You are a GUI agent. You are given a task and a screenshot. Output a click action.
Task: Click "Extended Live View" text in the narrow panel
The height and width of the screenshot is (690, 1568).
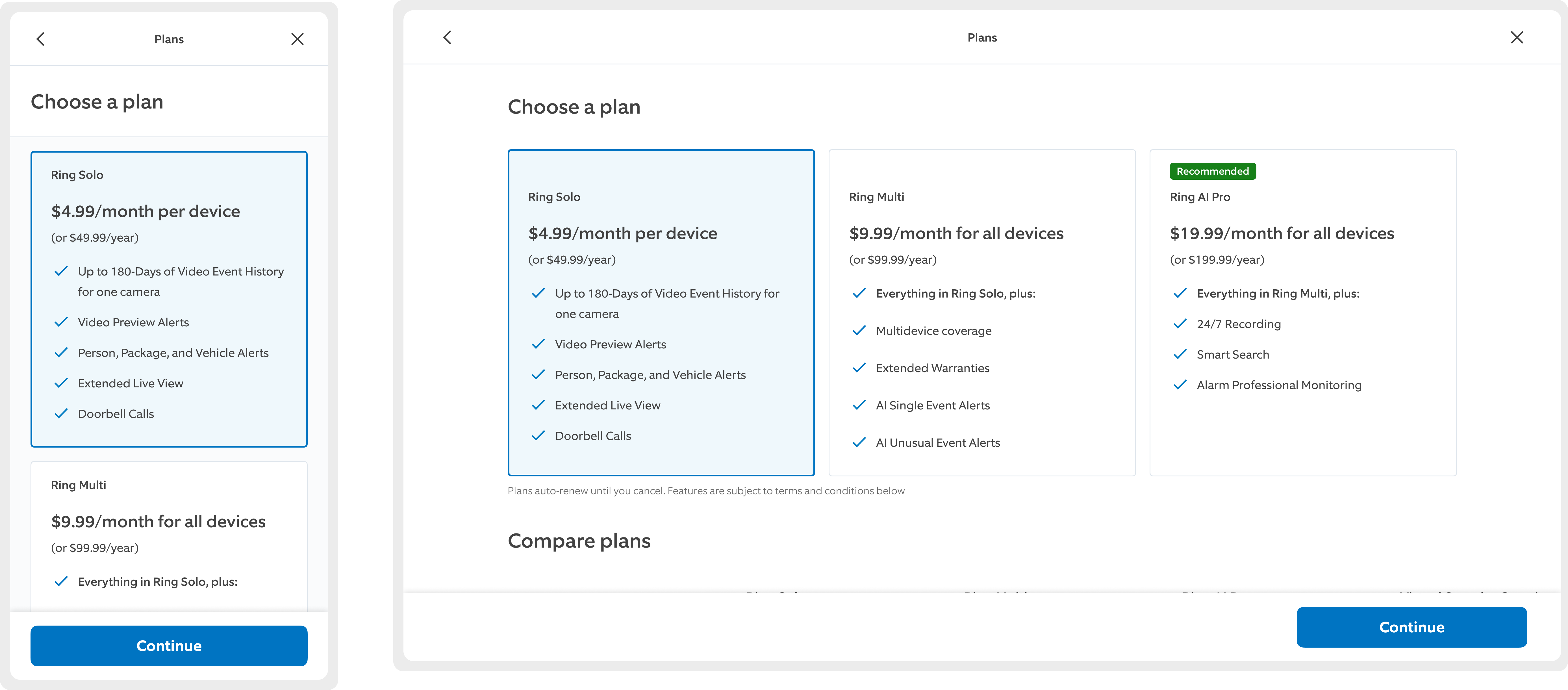[130, 384]
